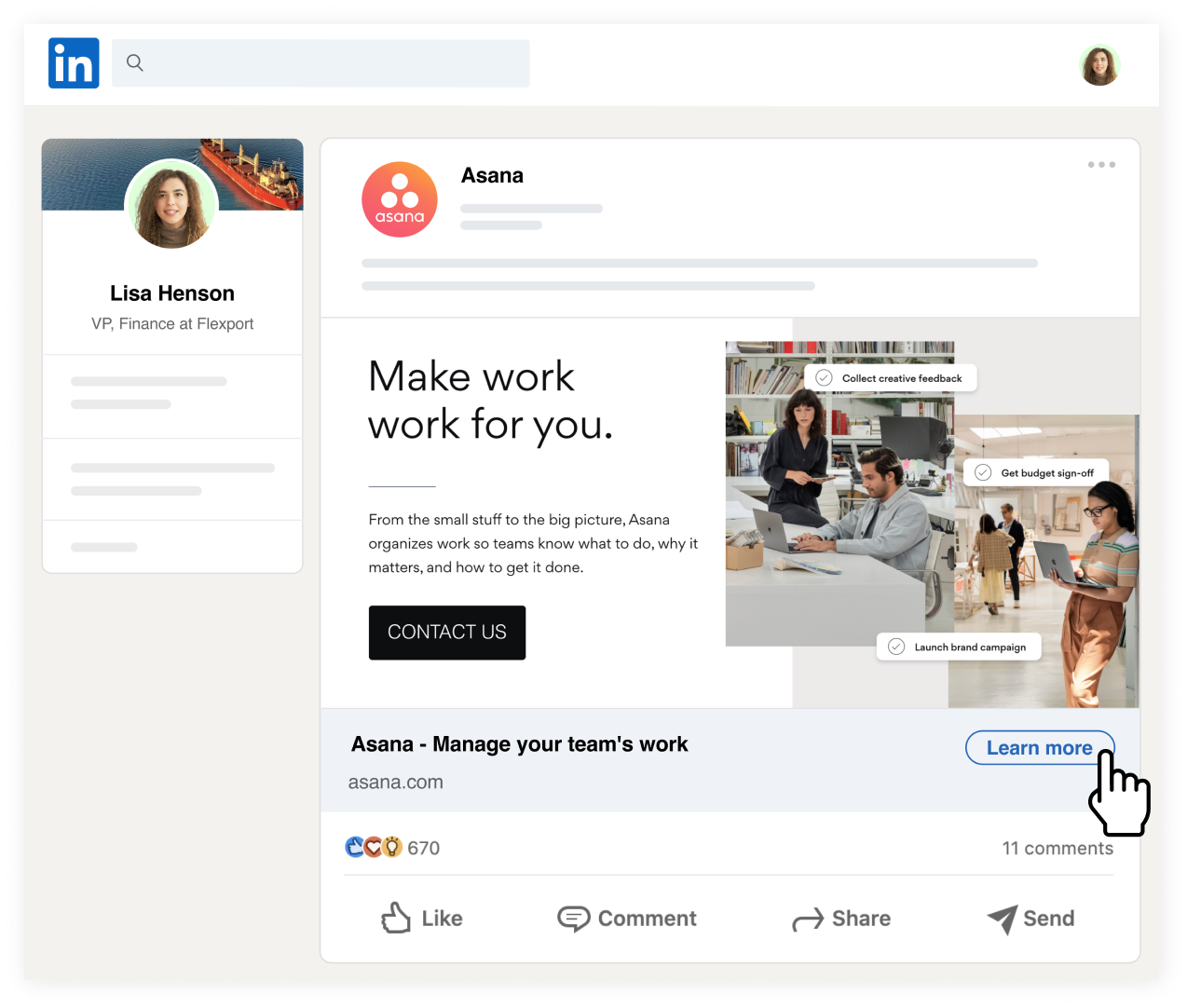This screenshot has height=1008, width=1187.
Task: Open the profile avatar in top bar
Action: pyautogui.click(x=1099, y=64)
